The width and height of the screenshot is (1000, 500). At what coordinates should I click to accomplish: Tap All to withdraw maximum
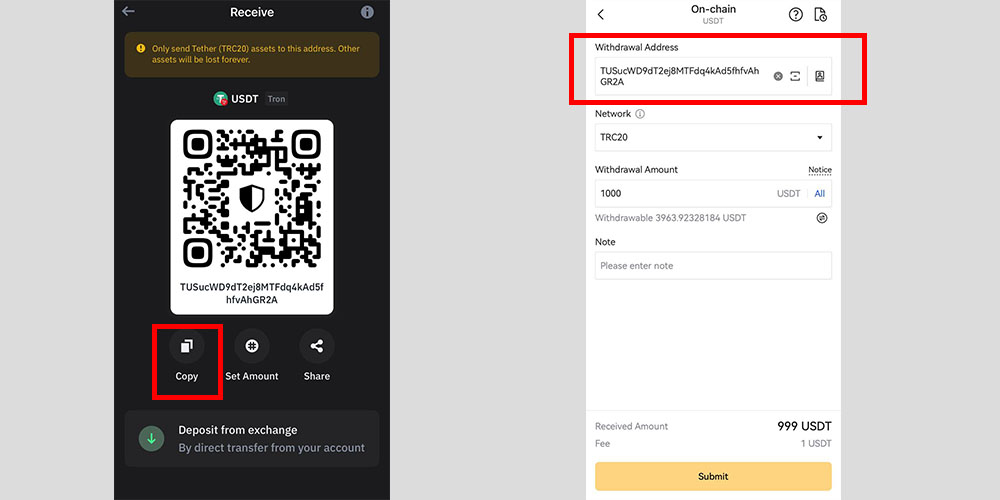pos(820,193)
